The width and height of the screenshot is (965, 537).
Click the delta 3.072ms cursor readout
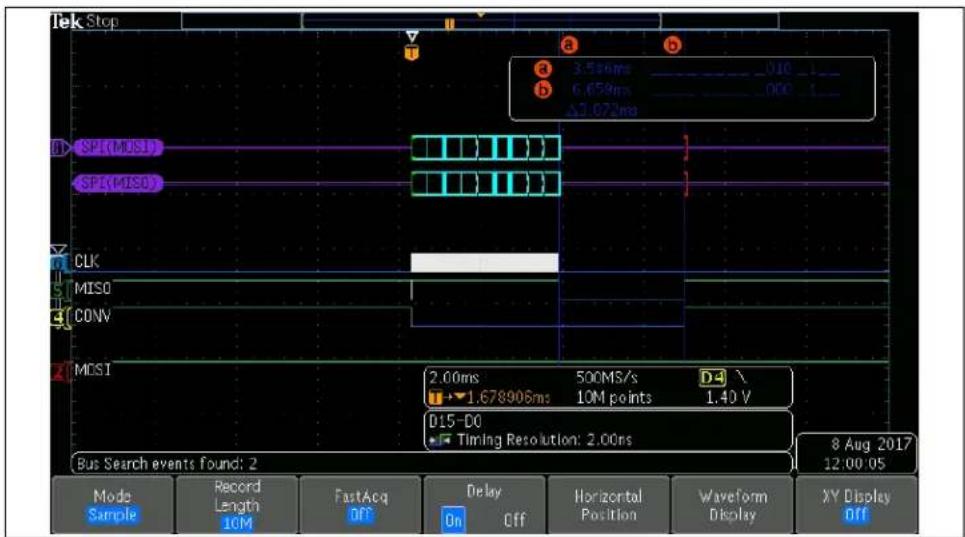601,110
